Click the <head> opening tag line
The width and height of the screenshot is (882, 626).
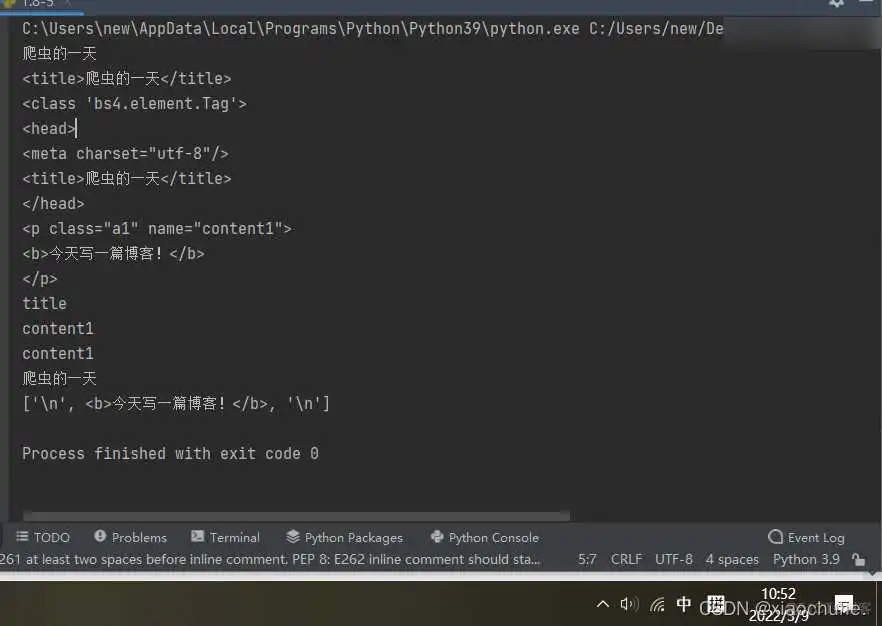click(48, 128)
